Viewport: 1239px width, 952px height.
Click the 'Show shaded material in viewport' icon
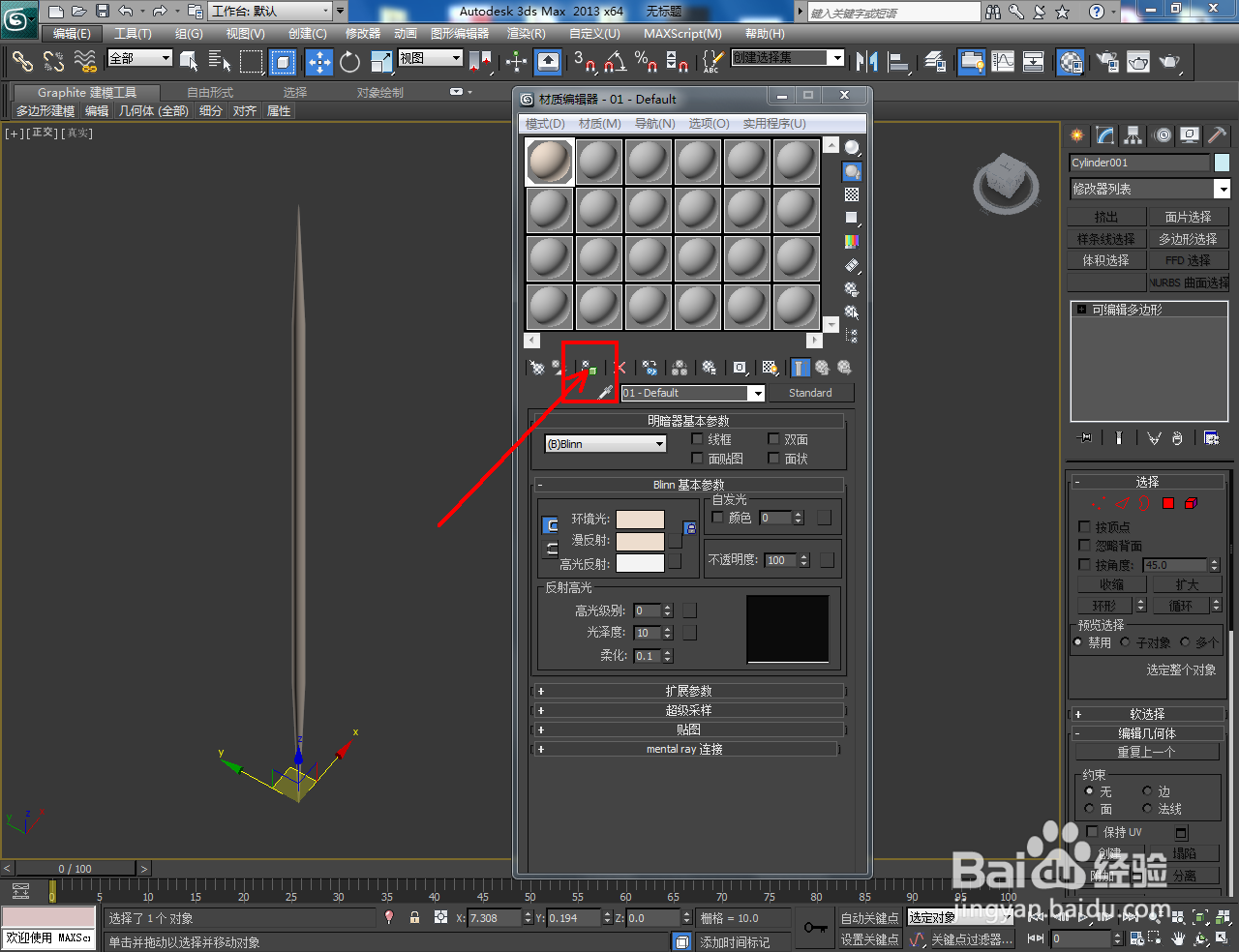768,367
